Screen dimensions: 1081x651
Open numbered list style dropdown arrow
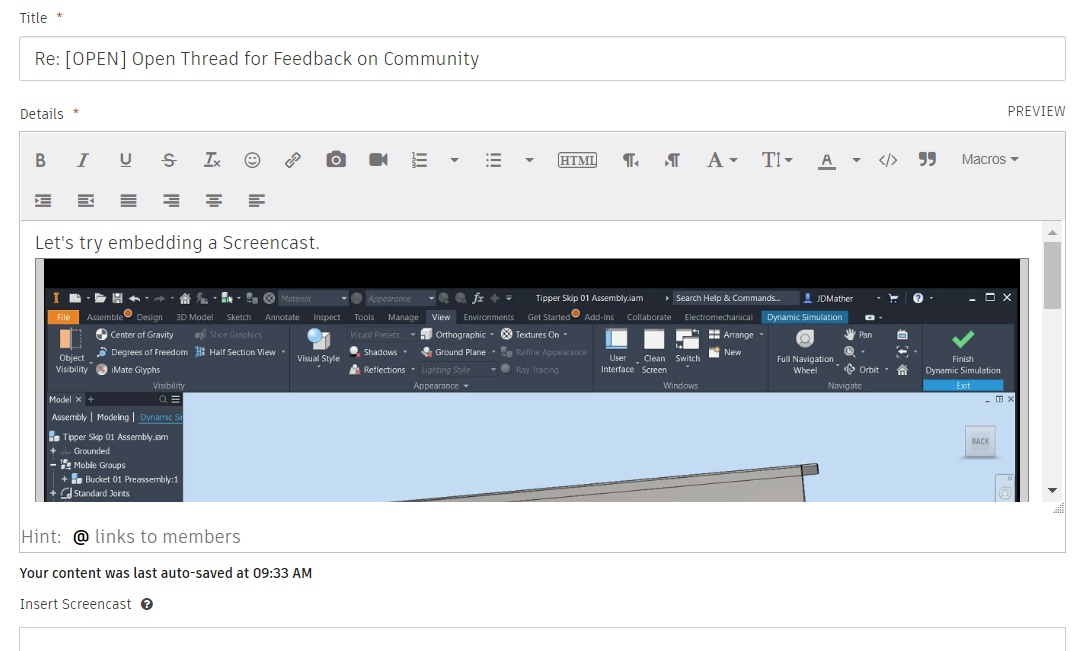pyautogui.click(x=454, y=160)
